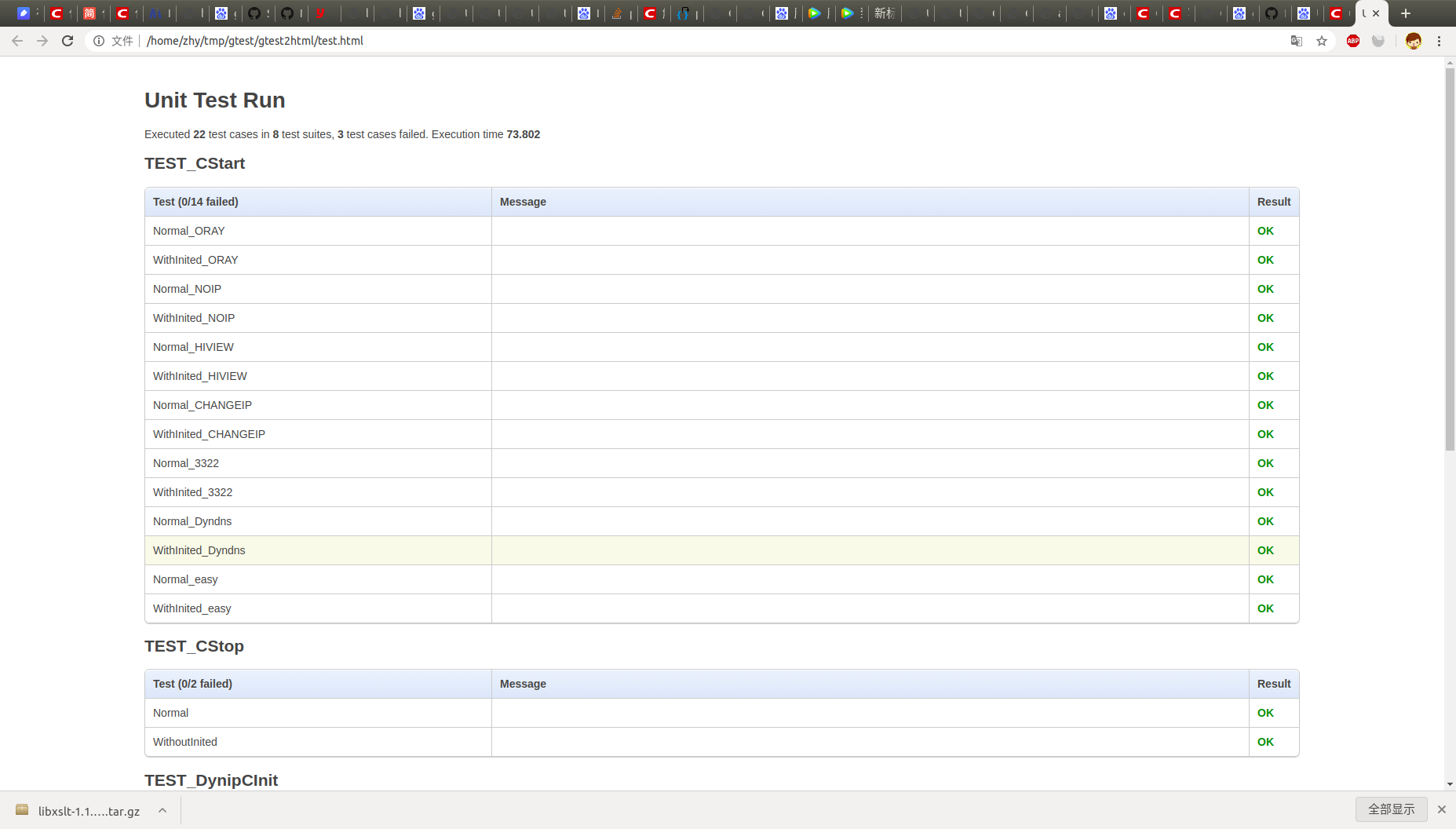Viewport: 1456px width, 829px height.
Task: Expand the libxslt download item options
Action: click(162, 809)
